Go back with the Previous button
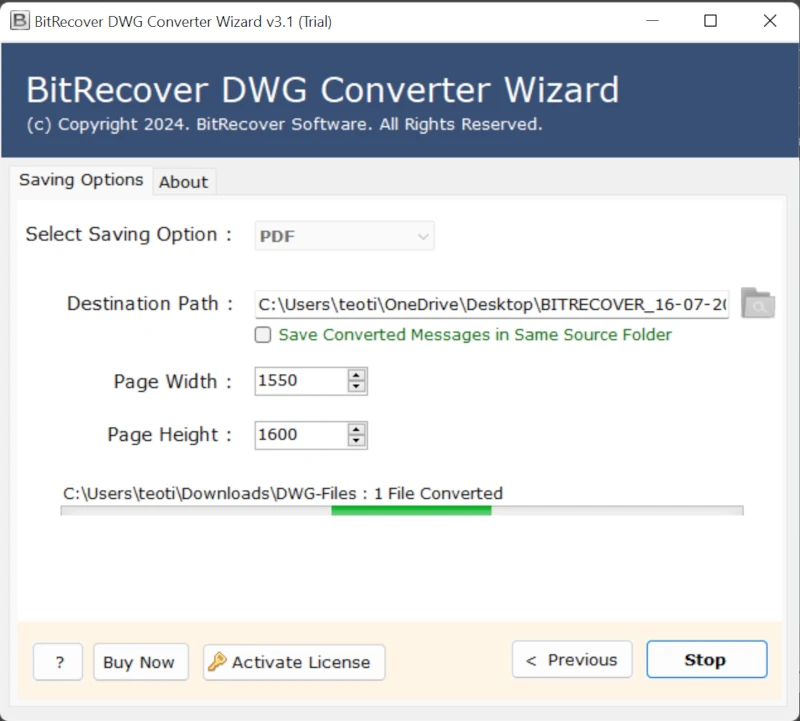The image size is (800, 721). point(572,659)
